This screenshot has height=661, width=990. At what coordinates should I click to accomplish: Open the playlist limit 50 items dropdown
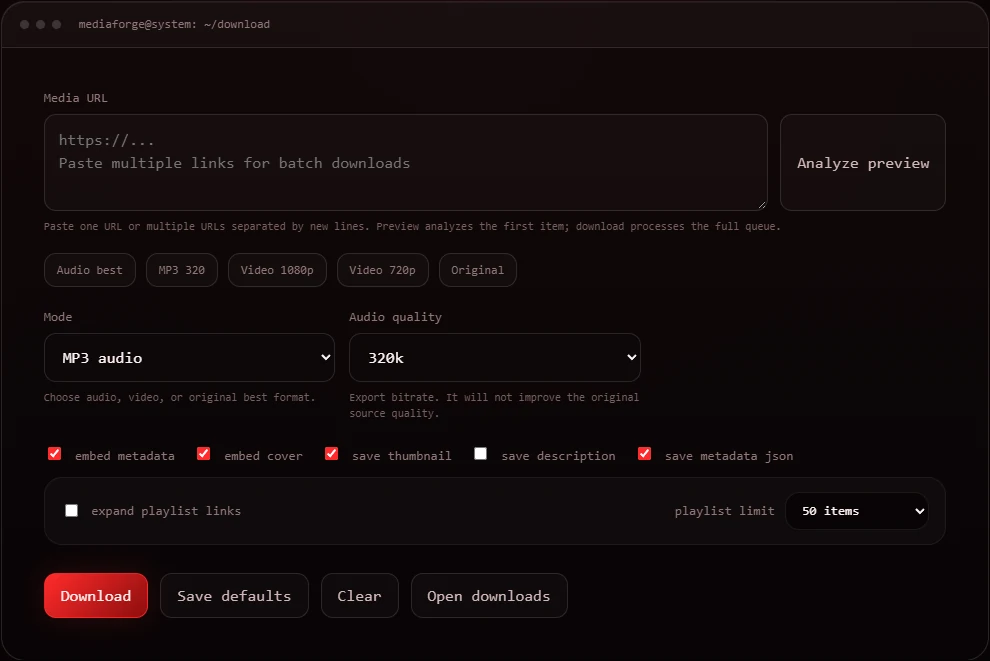pyautogui.click(x=857, y=511)
